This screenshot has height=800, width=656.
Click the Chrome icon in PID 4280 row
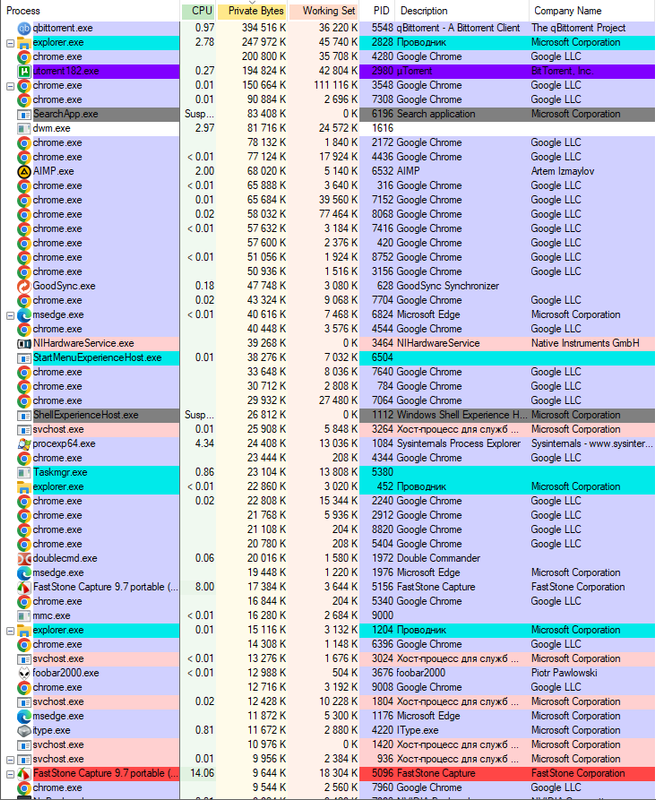tap(24, 57)
